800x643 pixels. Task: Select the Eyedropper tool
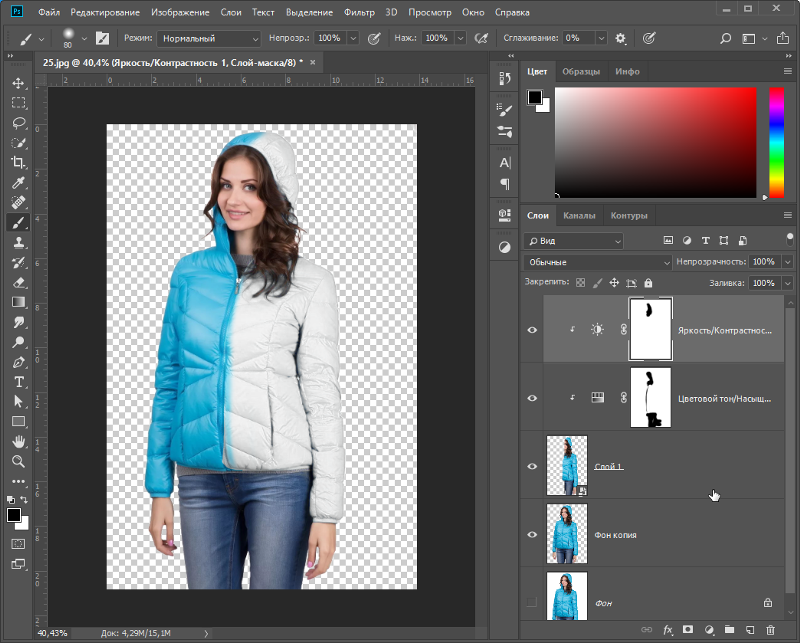pyautogui.click(x=18, y=183)
